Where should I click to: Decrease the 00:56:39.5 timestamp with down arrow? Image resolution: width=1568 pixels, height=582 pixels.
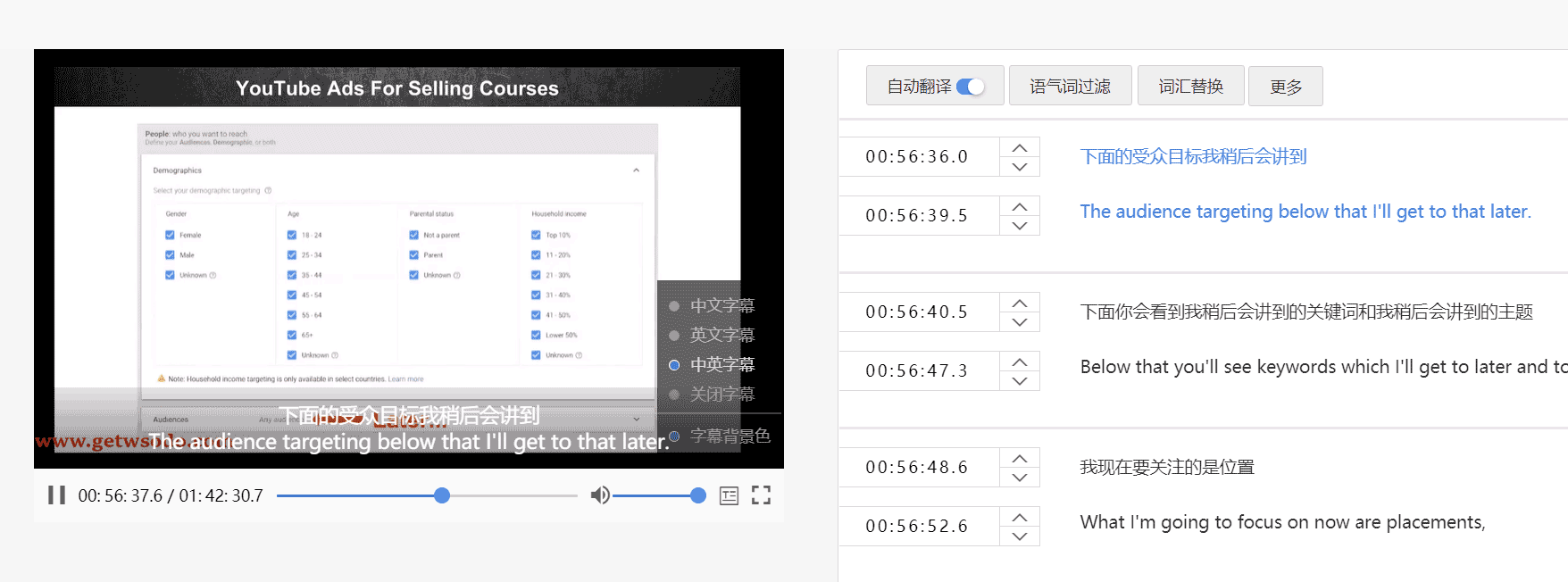(1020, 226)
